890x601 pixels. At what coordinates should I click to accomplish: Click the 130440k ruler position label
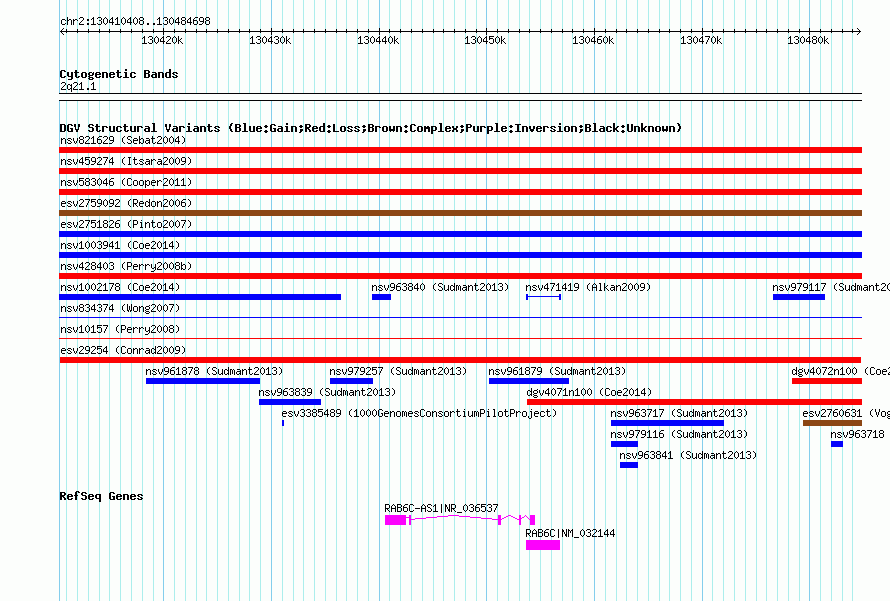click(x=378, y=40)
